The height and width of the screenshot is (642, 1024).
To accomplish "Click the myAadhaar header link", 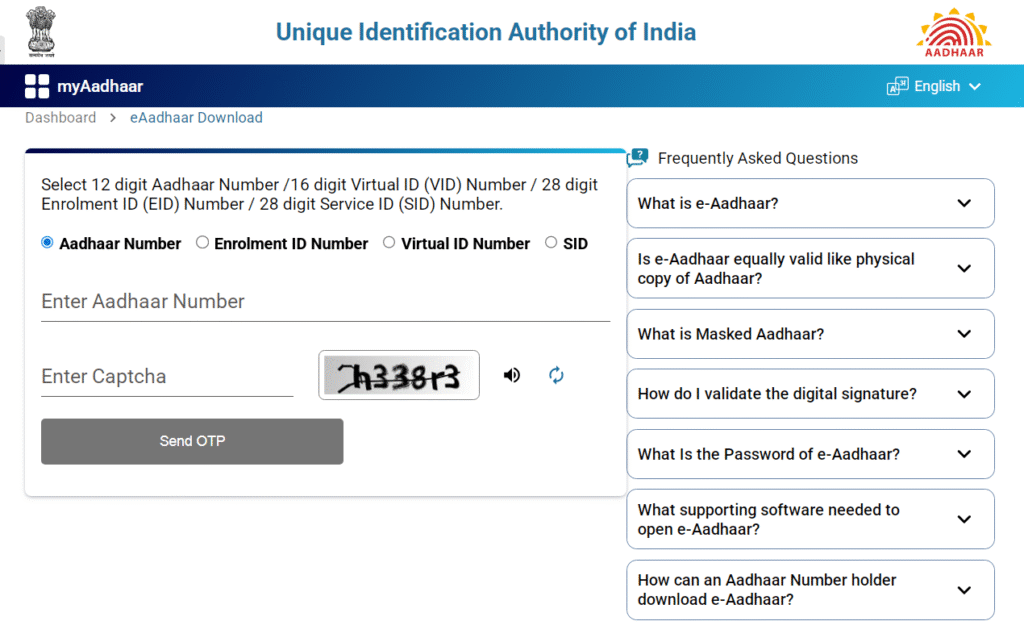I will [95, 86].
